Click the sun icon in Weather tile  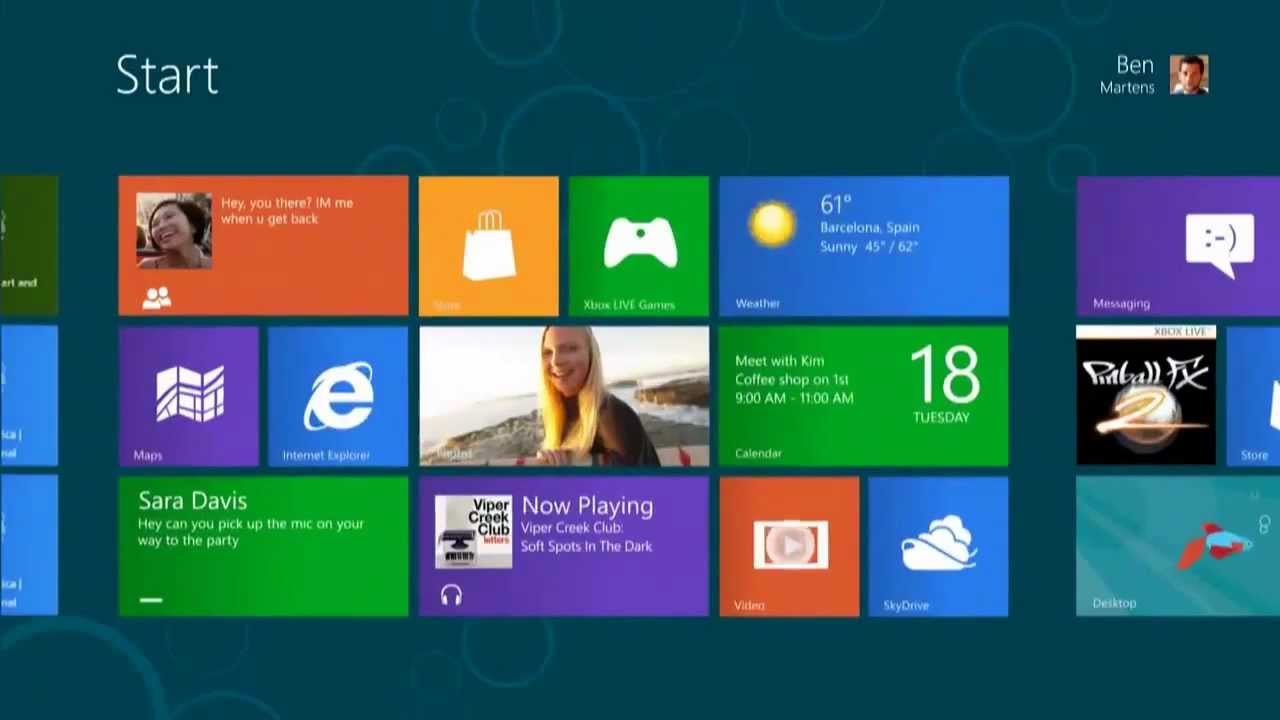tap(772, 224)
